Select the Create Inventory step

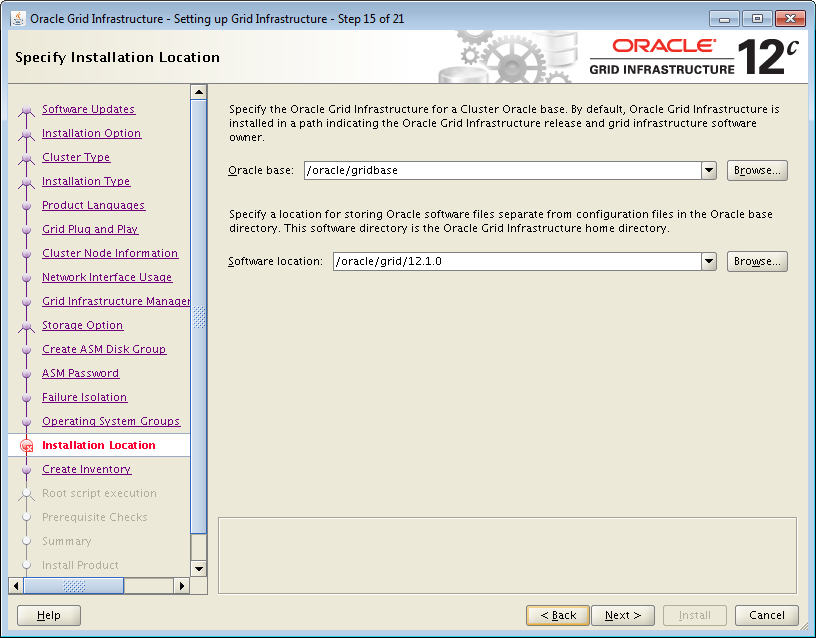coord(86,470)
